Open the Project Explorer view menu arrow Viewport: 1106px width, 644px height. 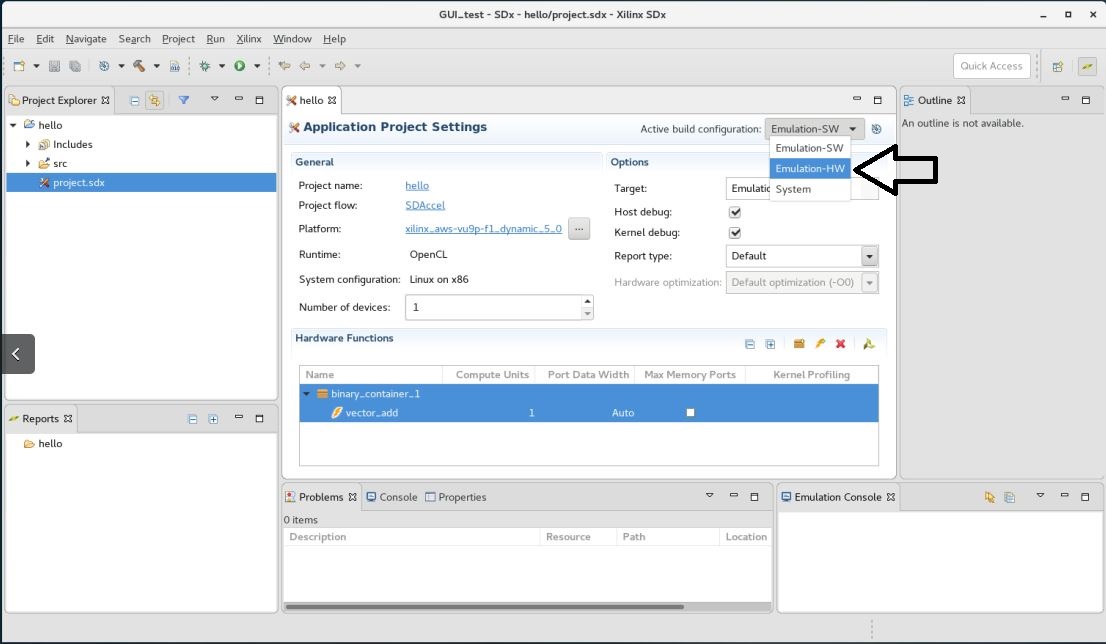tap(214, 99)
